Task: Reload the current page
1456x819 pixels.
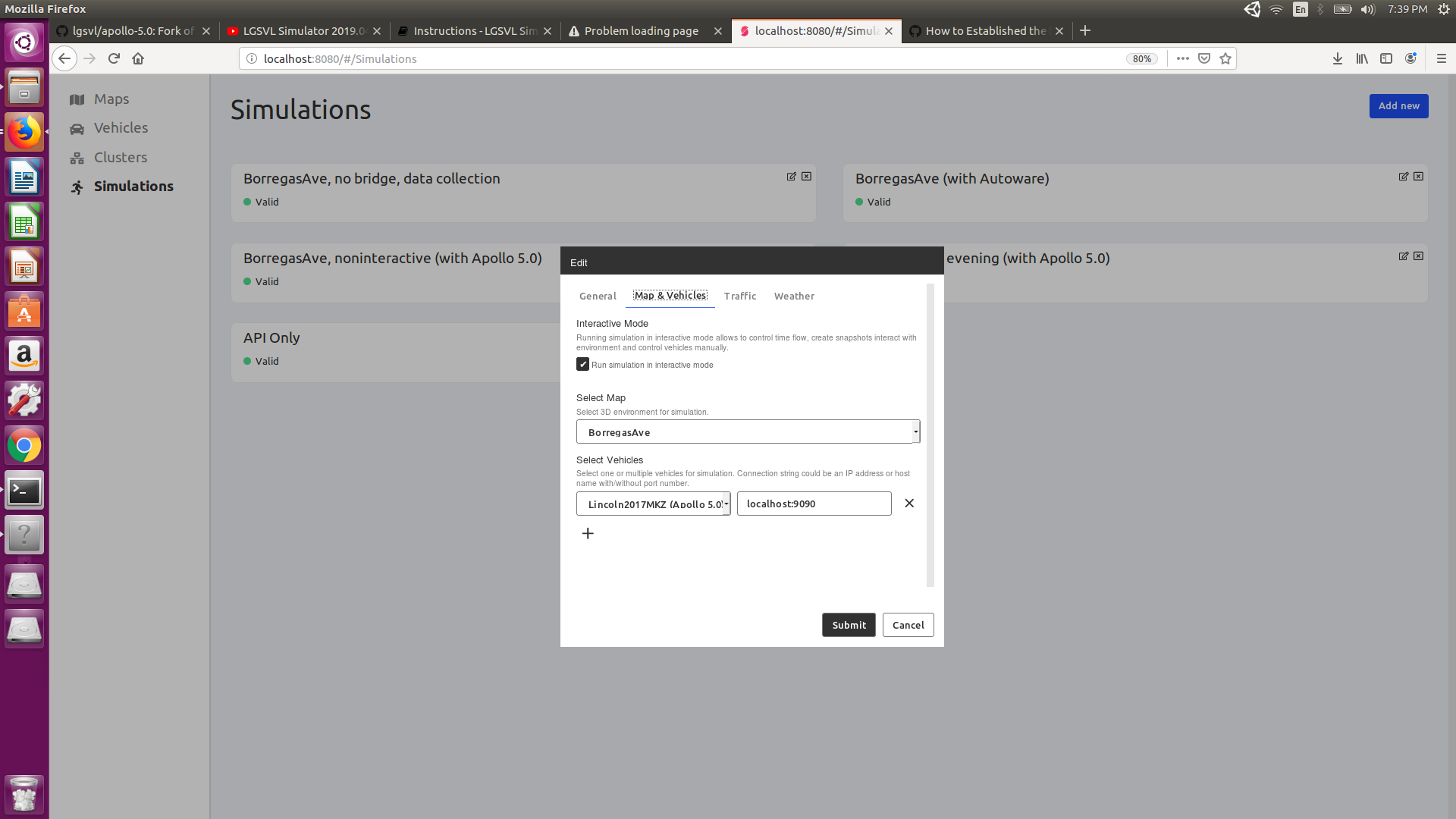Action: point(114,58)
